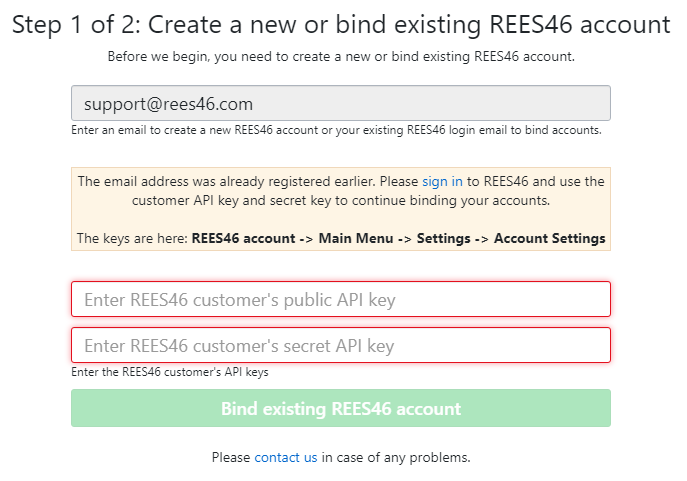The height and width of the screenshot is (481, 687).
Task: Open the sign in link
Action: point(442,182)
